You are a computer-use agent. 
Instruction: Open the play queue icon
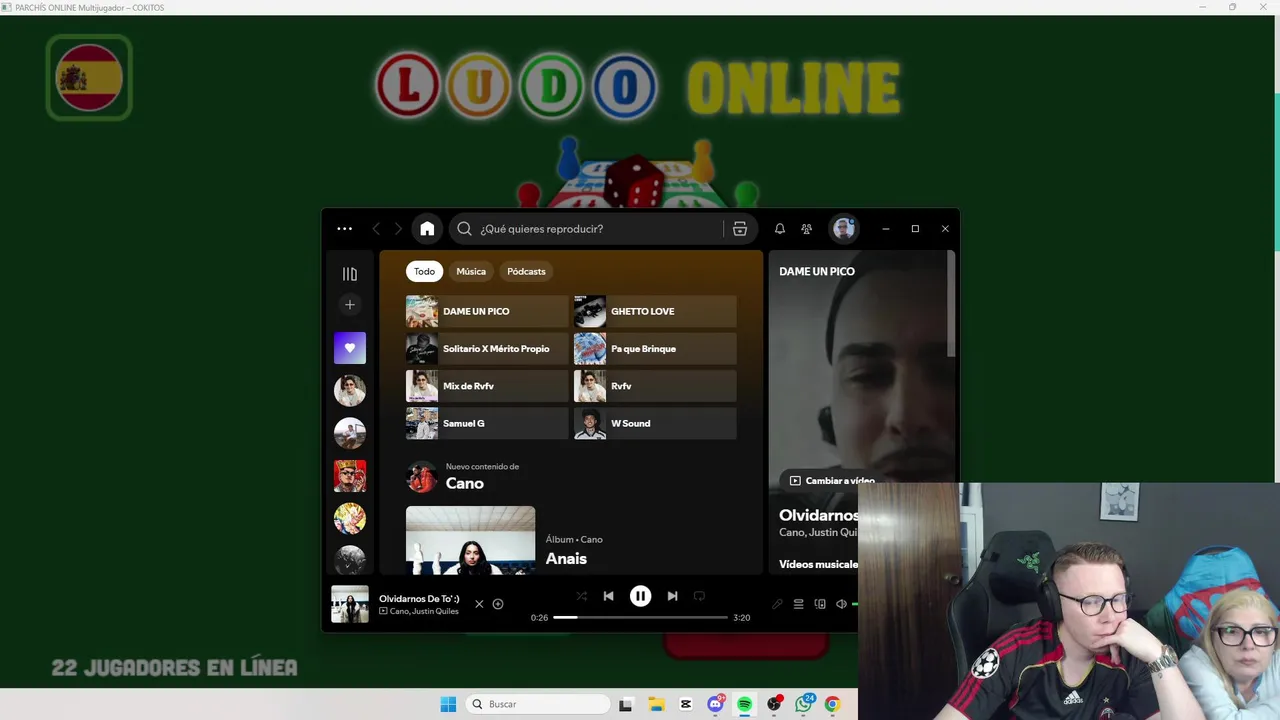[x=798, y=604]
